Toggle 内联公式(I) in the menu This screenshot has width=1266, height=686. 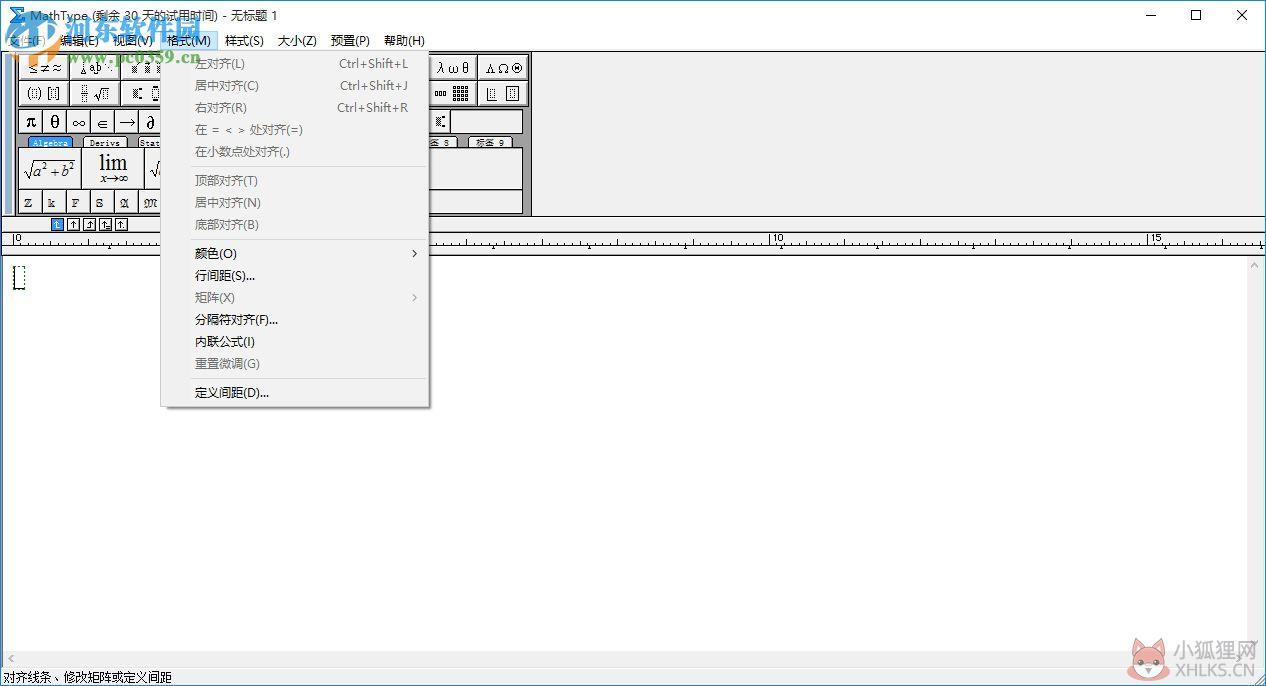(x=295, y=342)
